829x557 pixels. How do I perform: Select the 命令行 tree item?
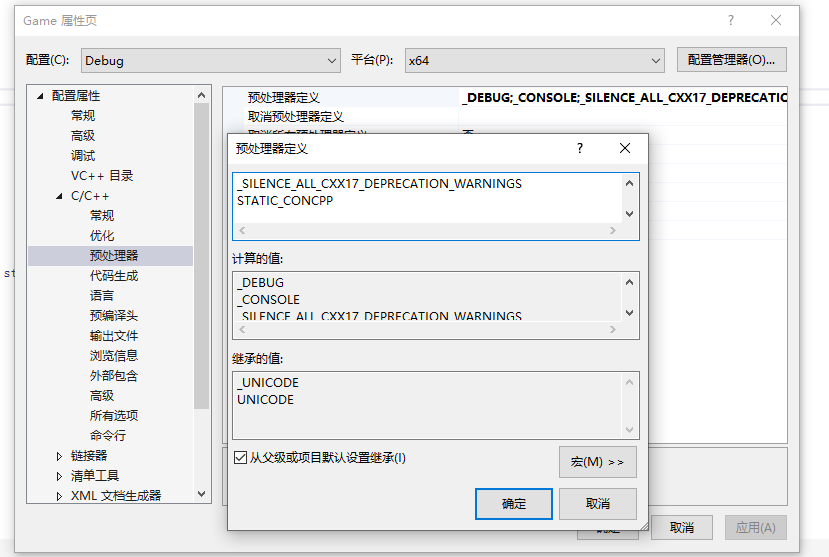(108, 436)
